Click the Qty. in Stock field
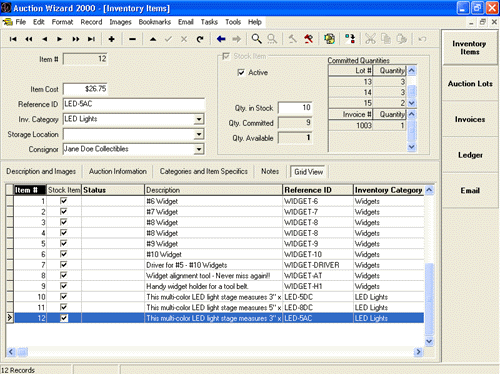This screenshot has height=374, width=500. [295, 108]
